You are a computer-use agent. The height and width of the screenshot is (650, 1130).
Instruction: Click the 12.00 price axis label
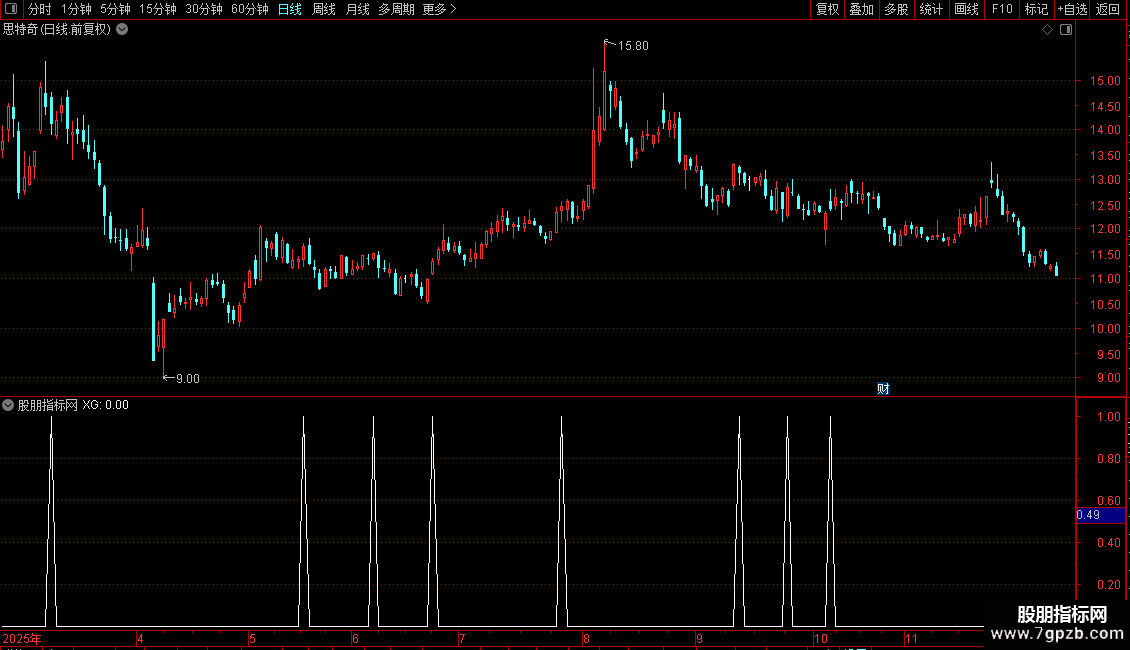coord(1105,229)
